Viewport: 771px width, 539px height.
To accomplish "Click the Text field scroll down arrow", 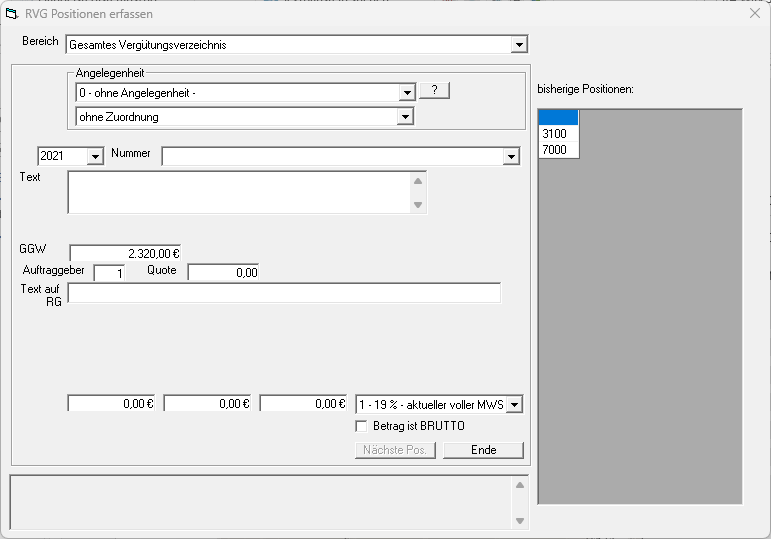I will coord(418,204).
